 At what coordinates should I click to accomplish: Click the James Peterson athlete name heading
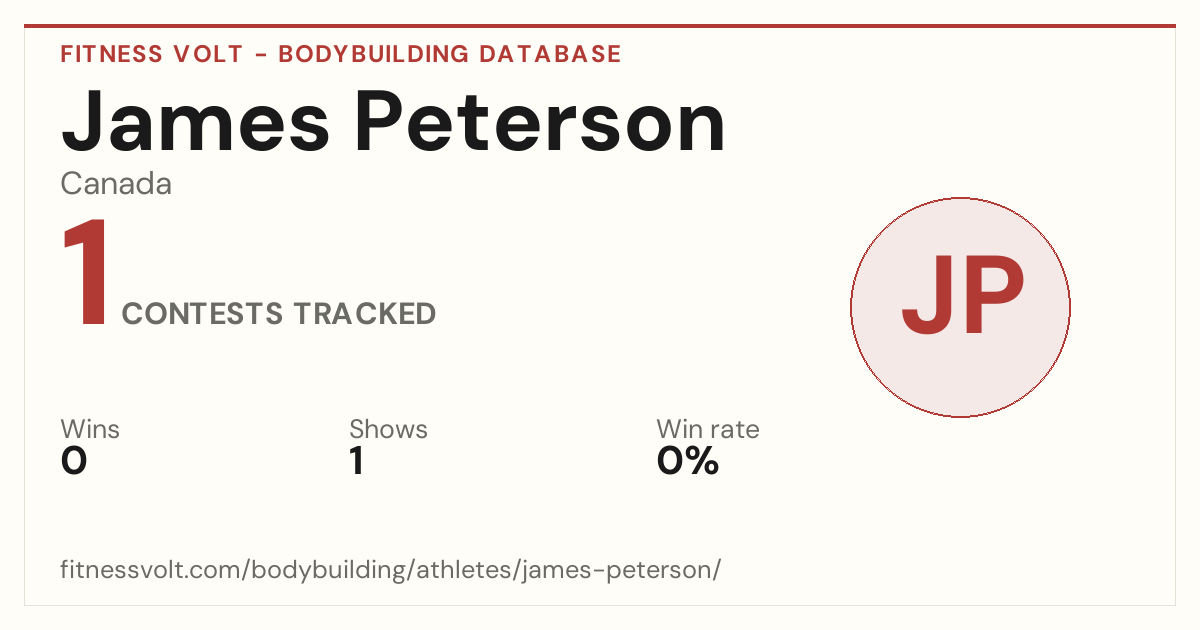[393, 121]
